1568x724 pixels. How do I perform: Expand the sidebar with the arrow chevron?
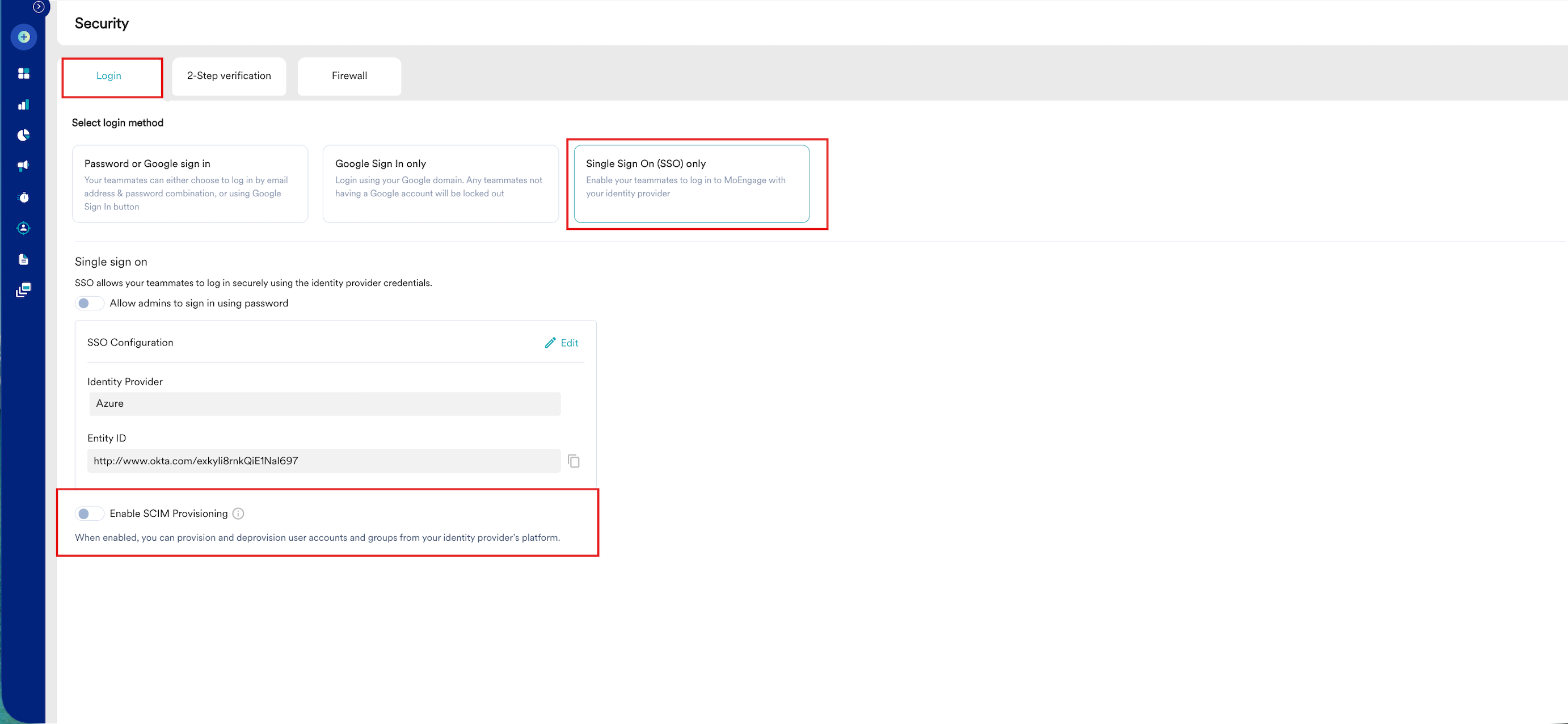point(39,7)
